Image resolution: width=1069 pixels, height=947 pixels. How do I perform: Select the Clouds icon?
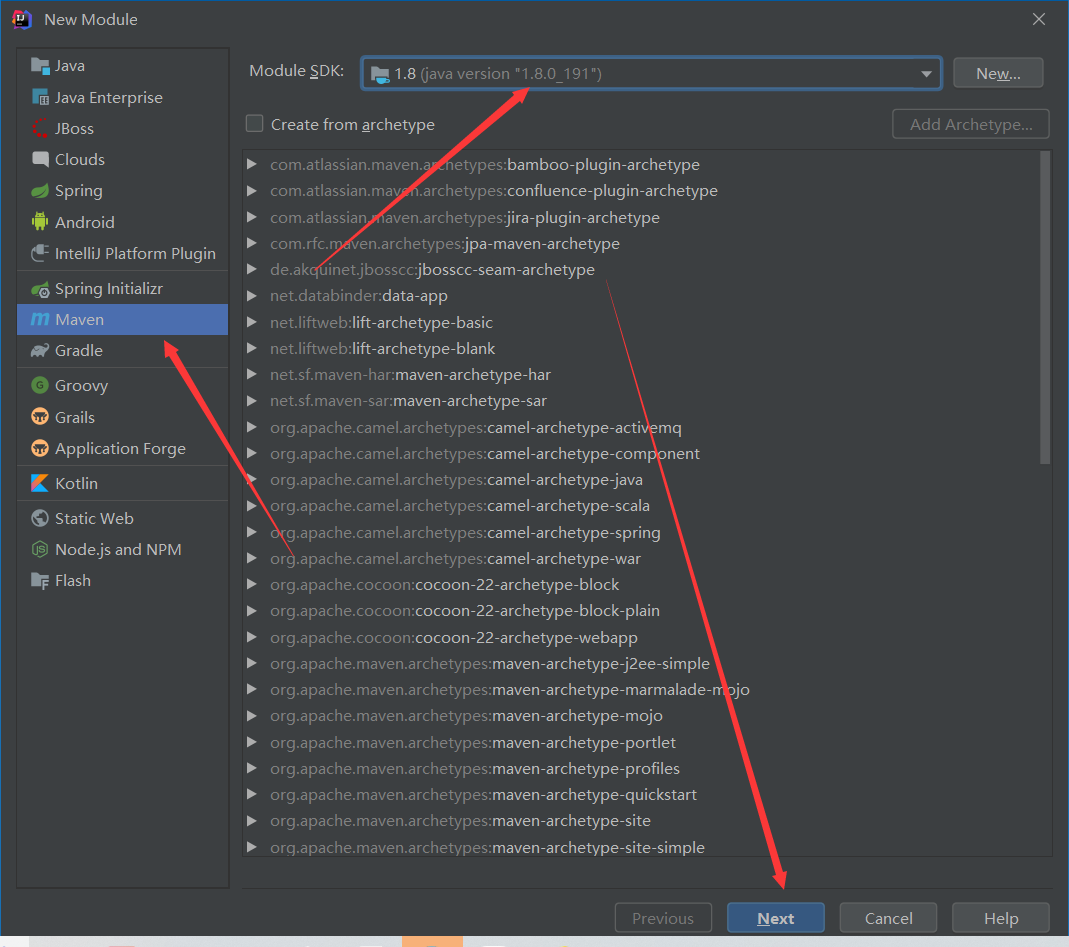coord(40,160)
